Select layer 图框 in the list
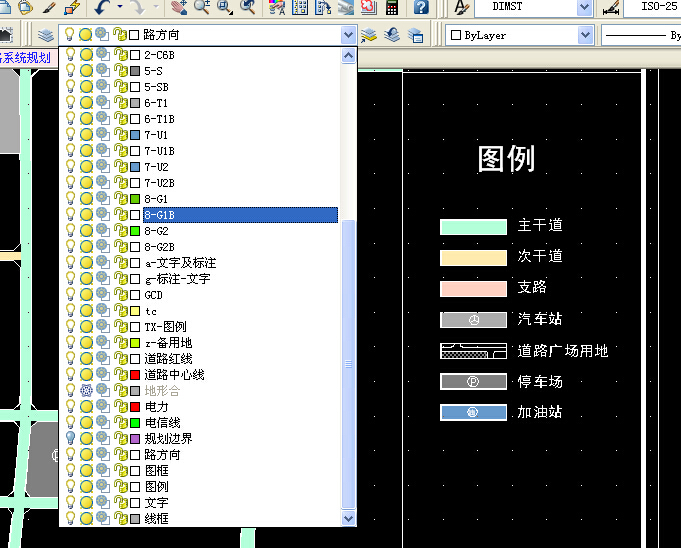 click(156, 470)
